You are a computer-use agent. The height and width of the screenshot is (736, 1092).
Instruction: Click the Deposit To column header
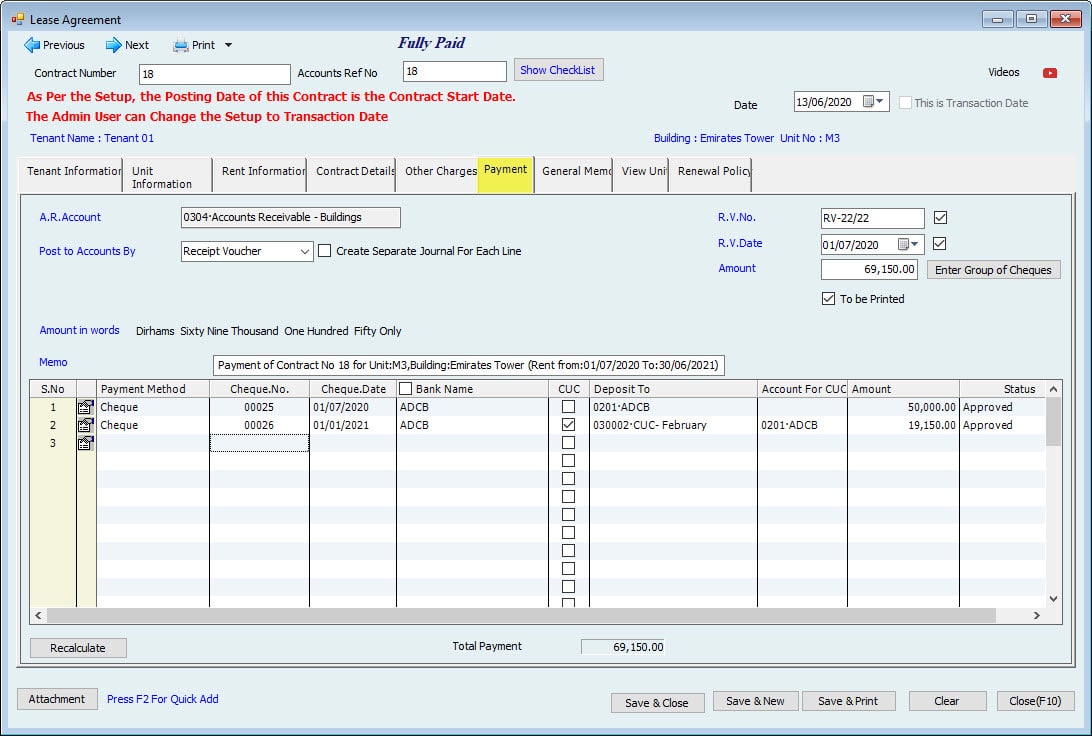click(673, 389)
